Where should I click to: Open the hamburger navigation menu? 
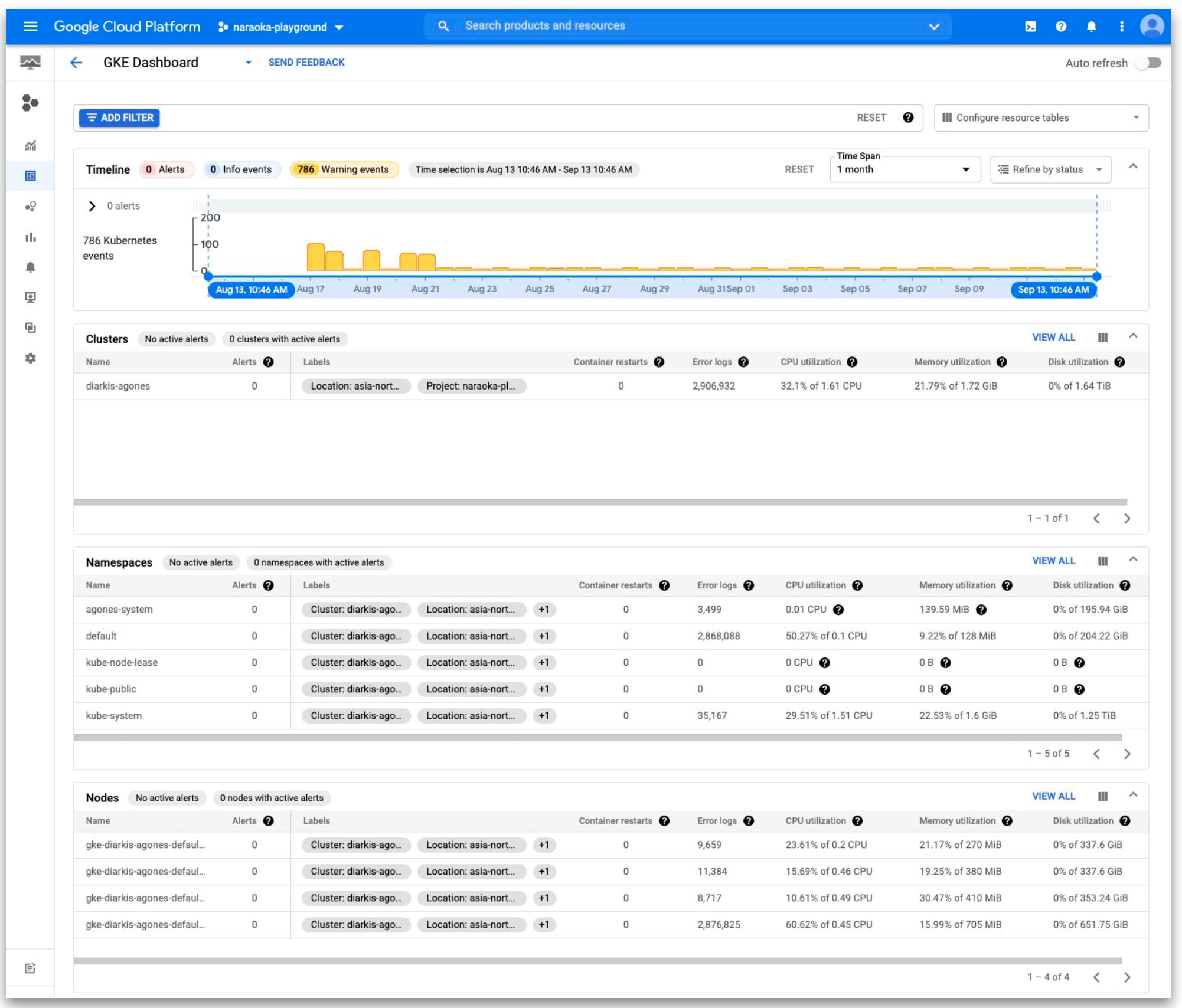(x=30, y=26)
